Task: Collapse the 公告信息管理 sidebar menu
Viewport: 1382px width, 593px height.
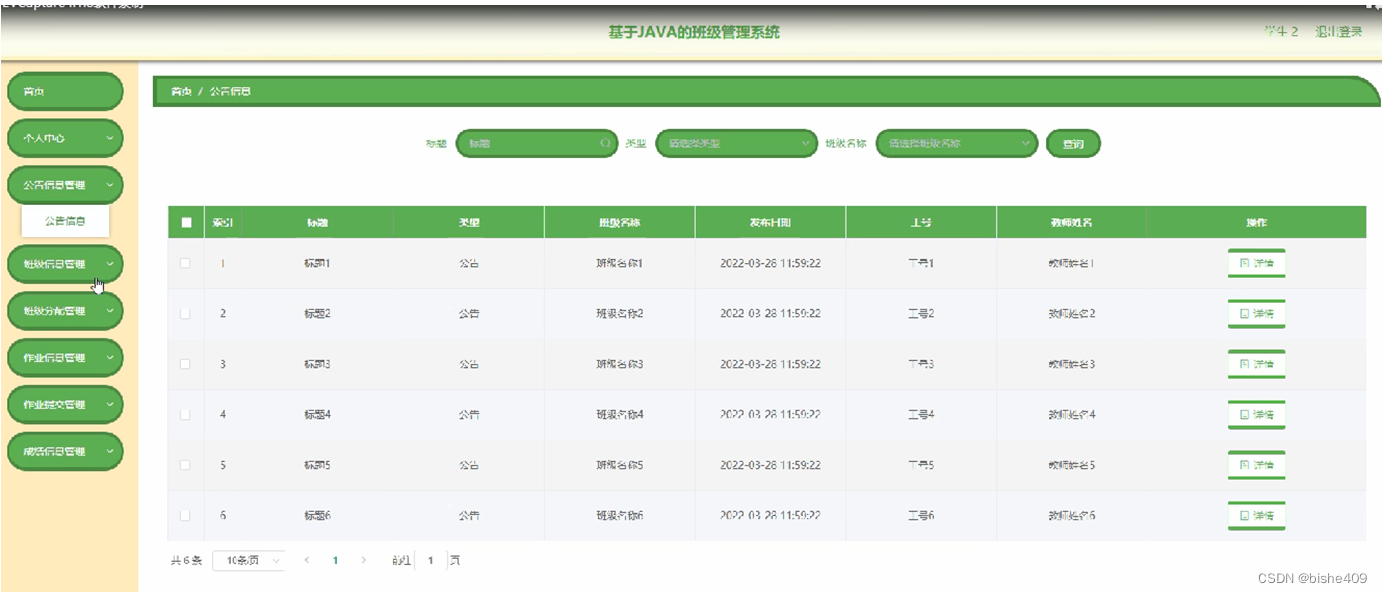Action: [65, 185]
